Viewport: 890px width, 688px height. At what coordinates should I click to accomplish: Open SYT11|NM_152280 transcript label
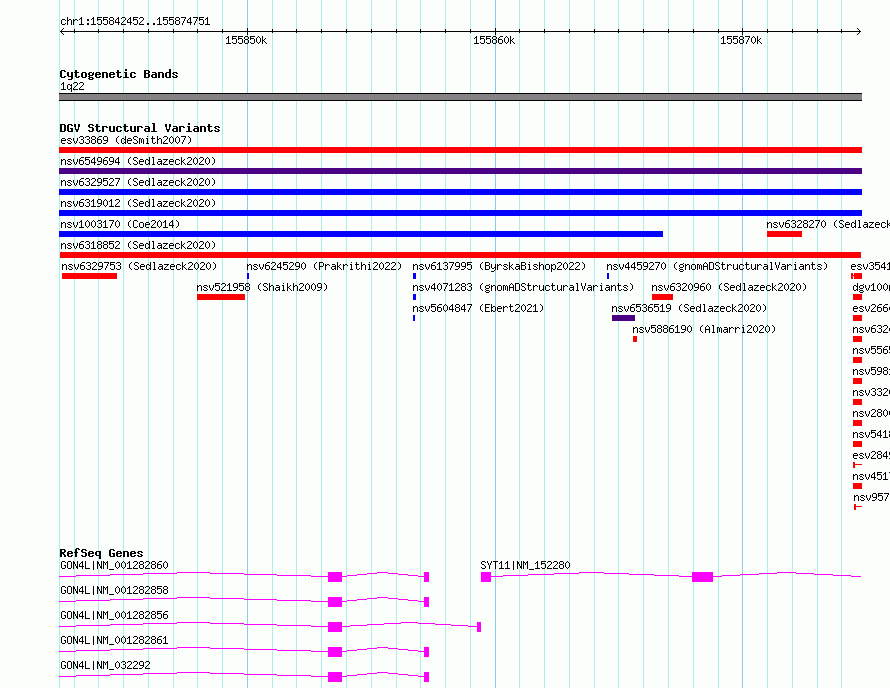[525, 565]
